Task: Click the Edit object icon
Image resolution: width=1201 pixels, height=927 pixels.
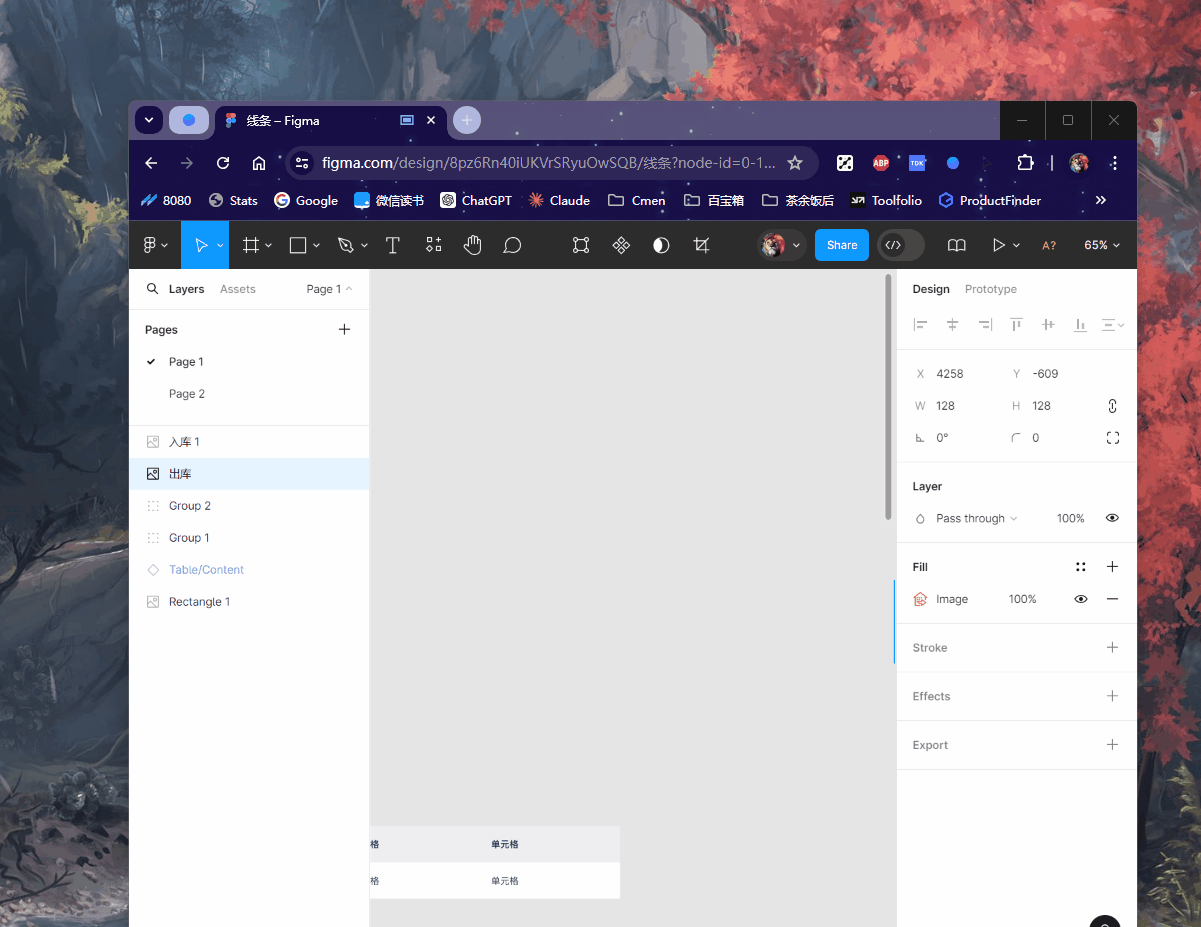Action: point(581,245)
